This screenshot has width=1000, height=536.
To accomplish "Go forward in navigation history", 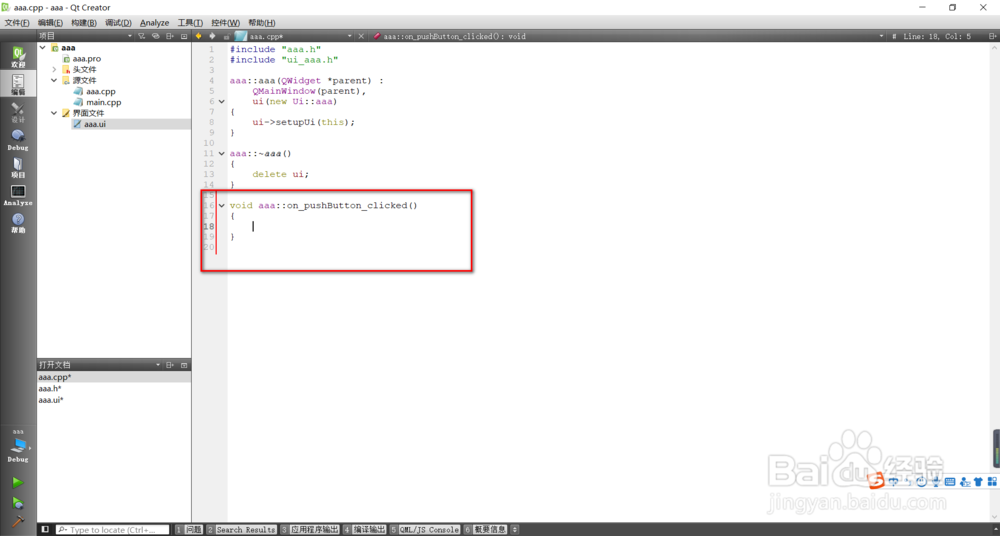I will (212, 36).
